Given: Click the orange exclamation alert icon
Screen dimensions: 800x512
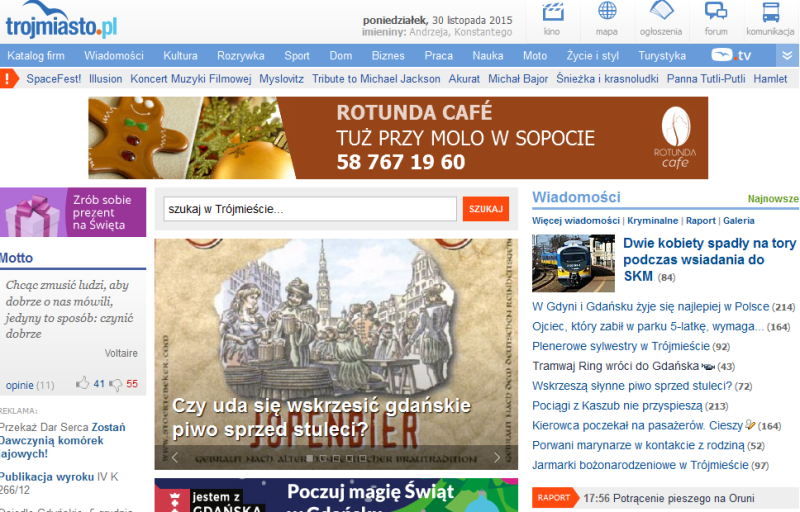Looking at the screenshot, I should [x=9, y=79].
